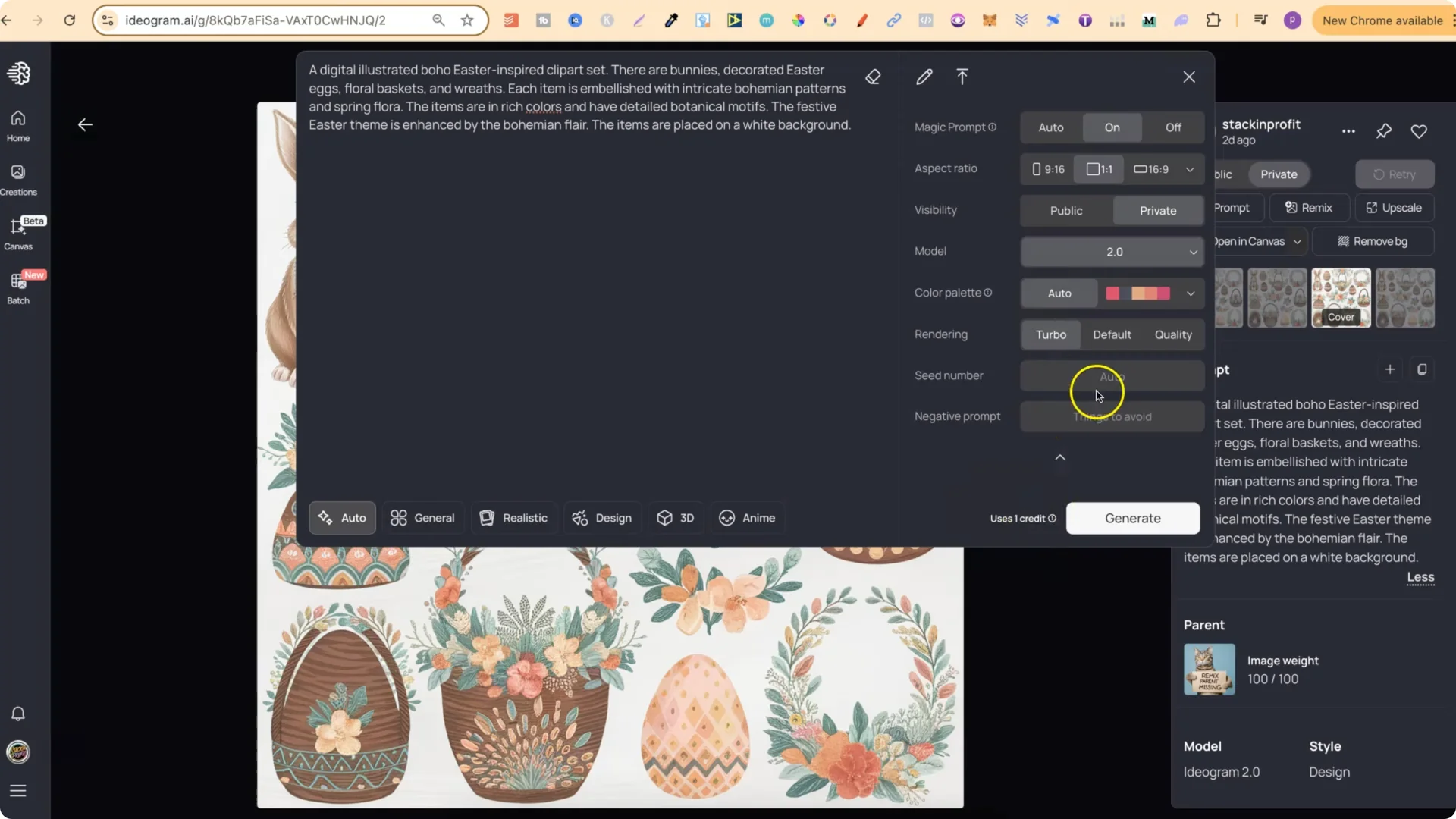Clear the prompt using the eraser icon
The height and width of the screenshot is (819, 1456).
click(x=874, y=77)
